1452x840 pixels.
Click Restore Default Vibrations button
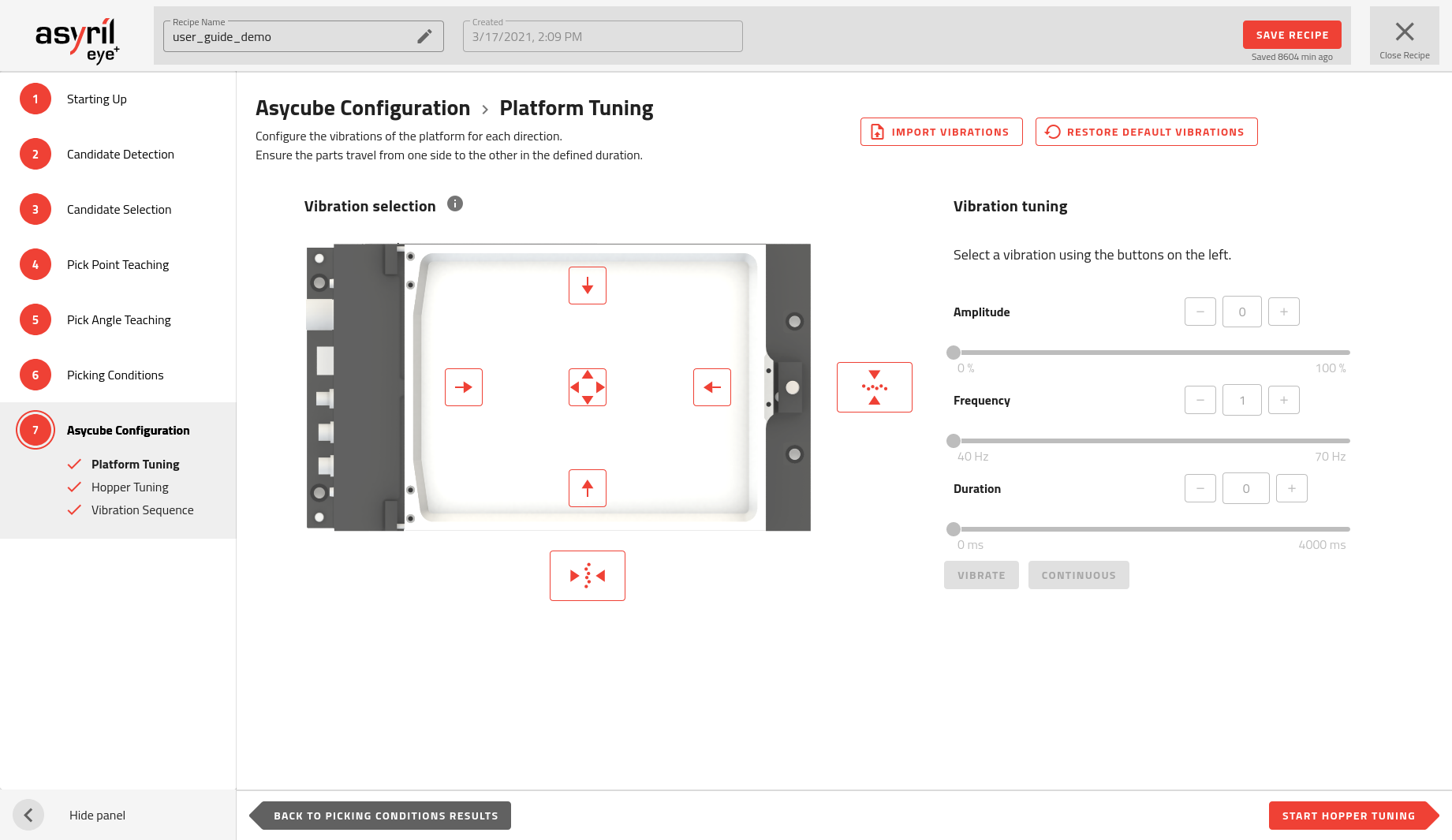point(1146,132)
